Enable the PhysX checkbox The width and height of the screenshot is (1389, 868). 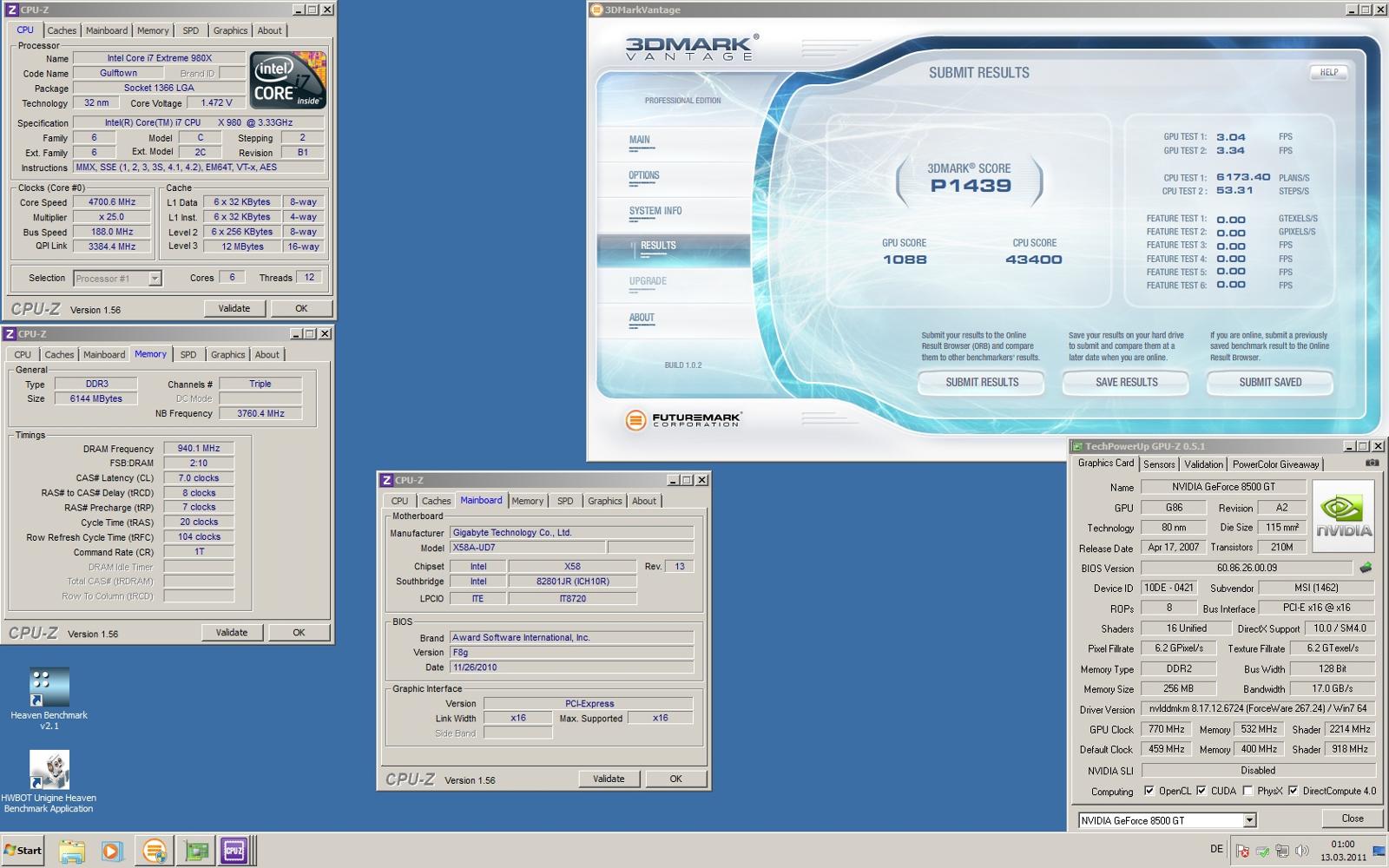[x=1247, y=791]
